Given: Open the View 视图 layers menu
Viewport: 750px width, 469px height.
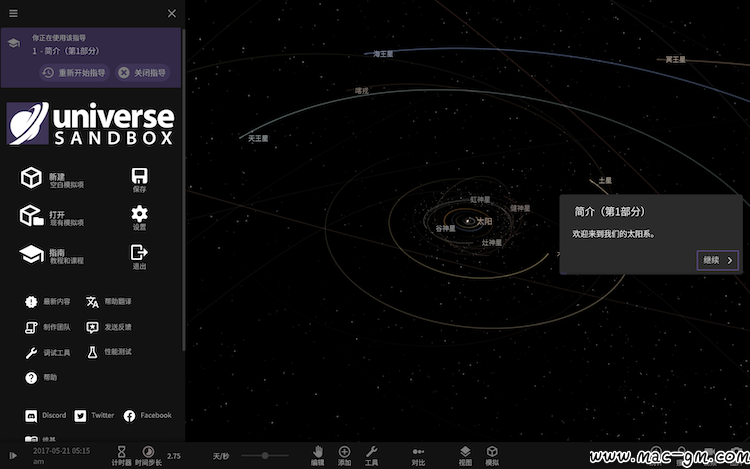Looking at the screenshot, I should 465,456.
